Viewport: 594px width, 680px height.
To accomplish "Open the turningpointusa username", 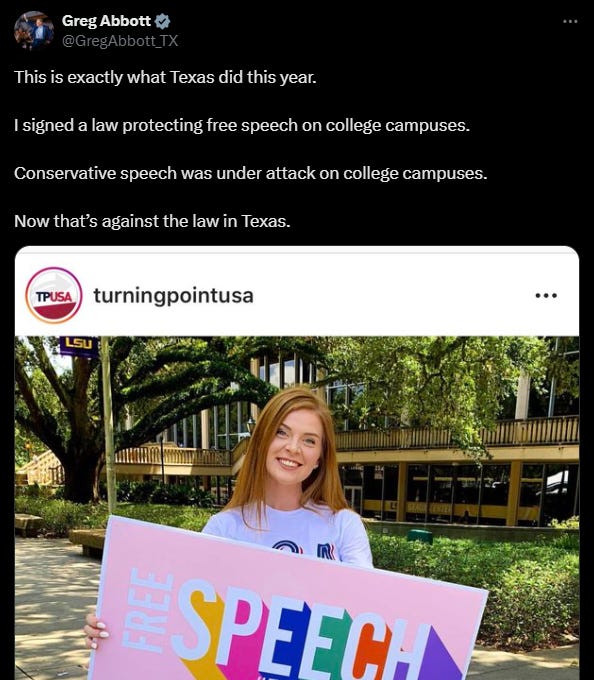I will coord(173,296).
